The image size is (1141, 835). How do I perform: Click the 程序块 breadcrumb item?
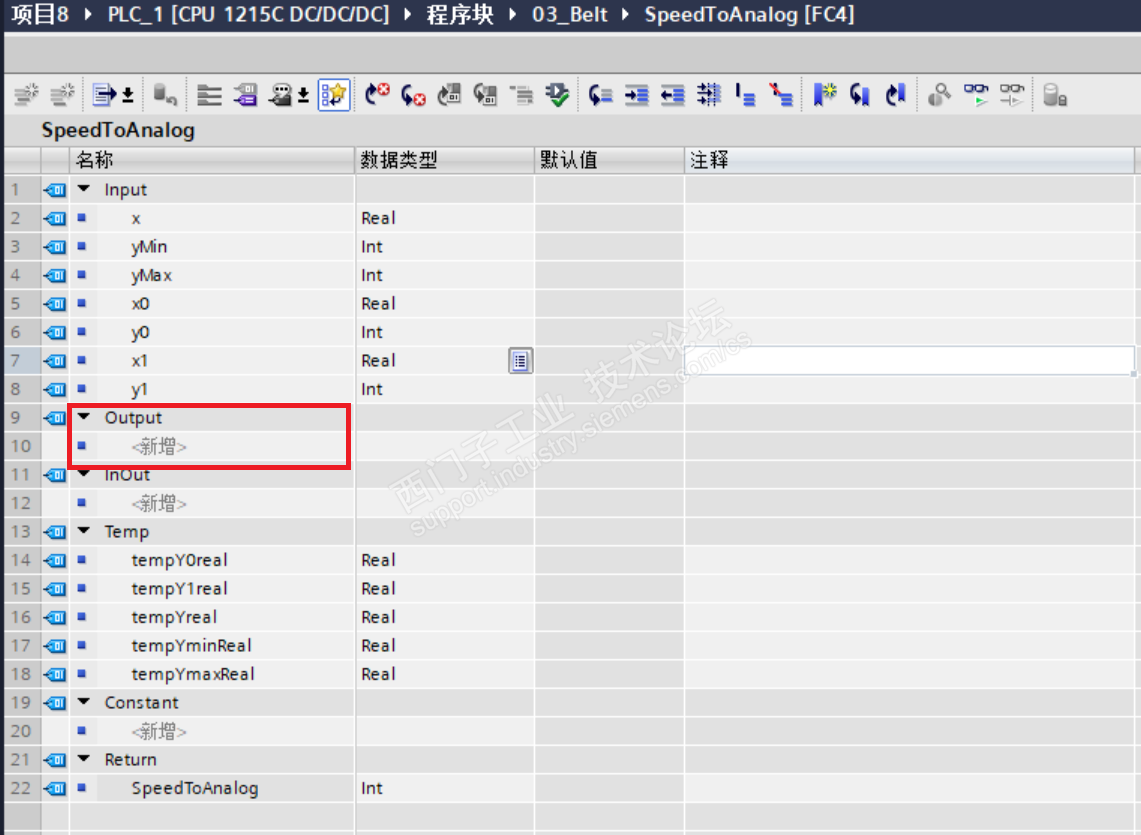point(460,15)
